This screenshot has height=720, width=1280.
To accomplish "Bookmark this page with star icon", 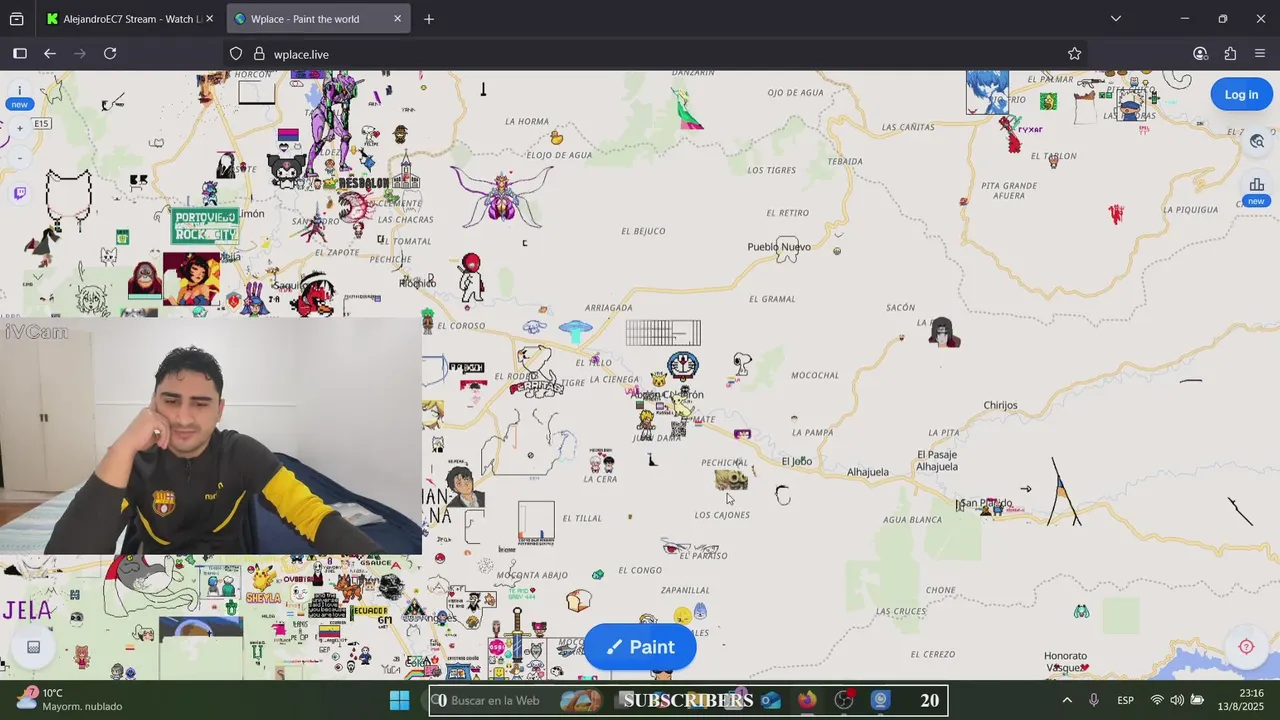I will tap(1074, 54).
